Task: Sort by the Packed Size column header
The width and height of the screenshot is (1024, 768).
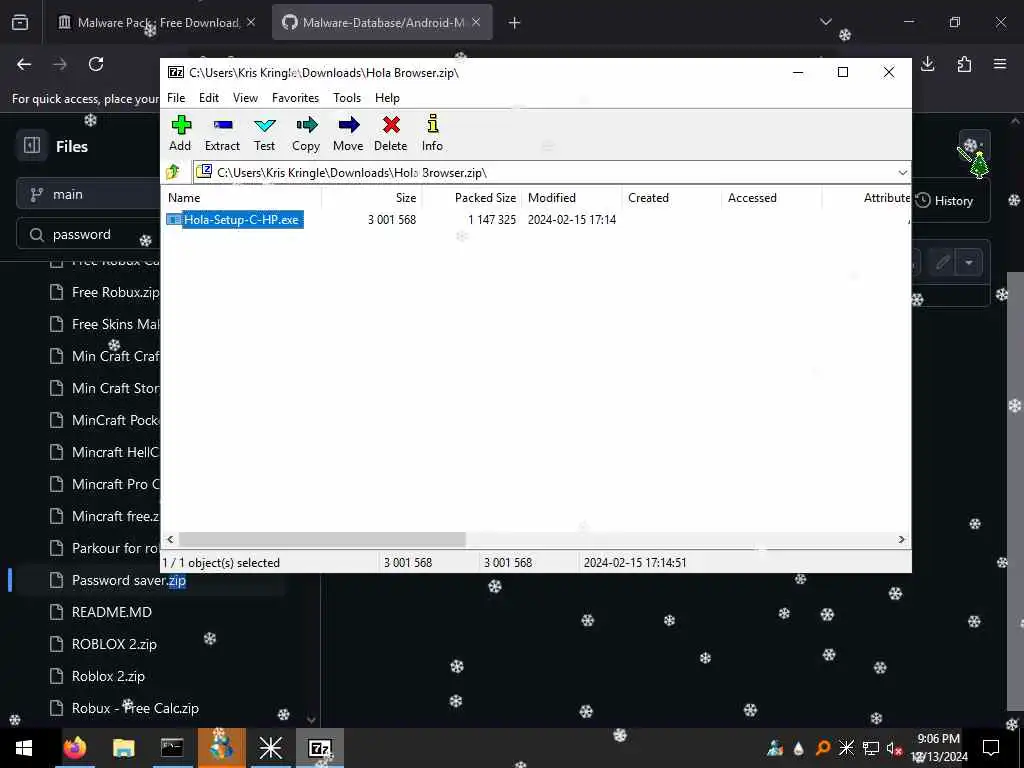Action: pyautogui.click(x=472, y=198)
